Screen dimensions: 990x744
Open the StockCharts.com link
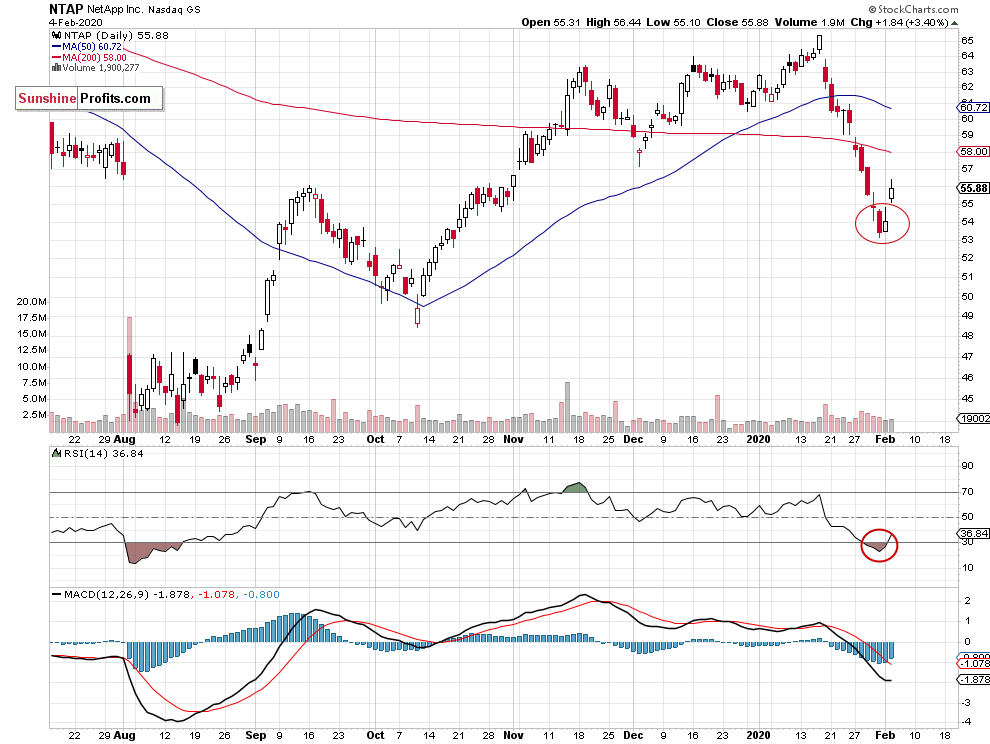point(918,9)
